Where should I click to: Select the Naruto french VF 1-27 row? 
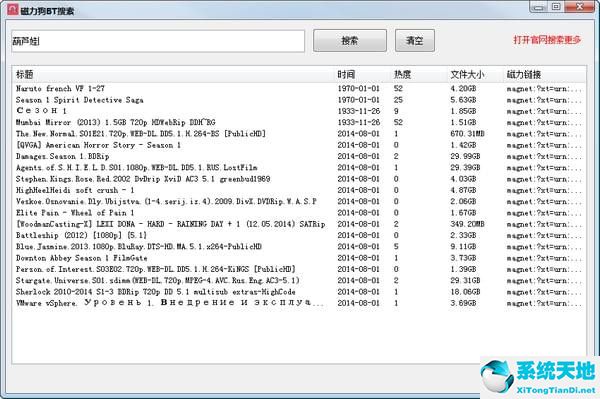(x=298, y=88)
